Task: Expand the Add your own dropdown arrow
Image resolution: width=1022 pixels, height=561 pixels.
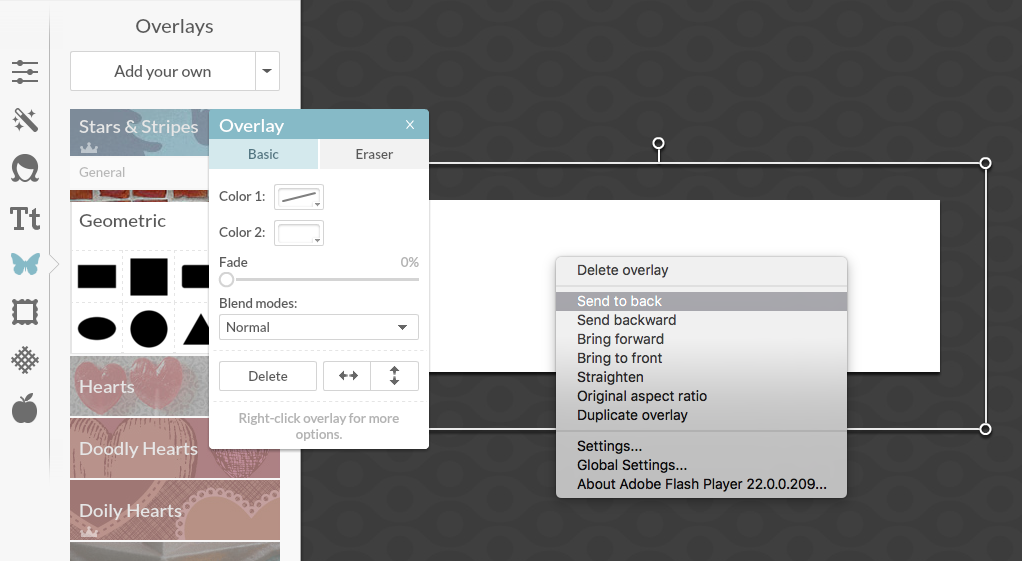Action: (267, 71)
